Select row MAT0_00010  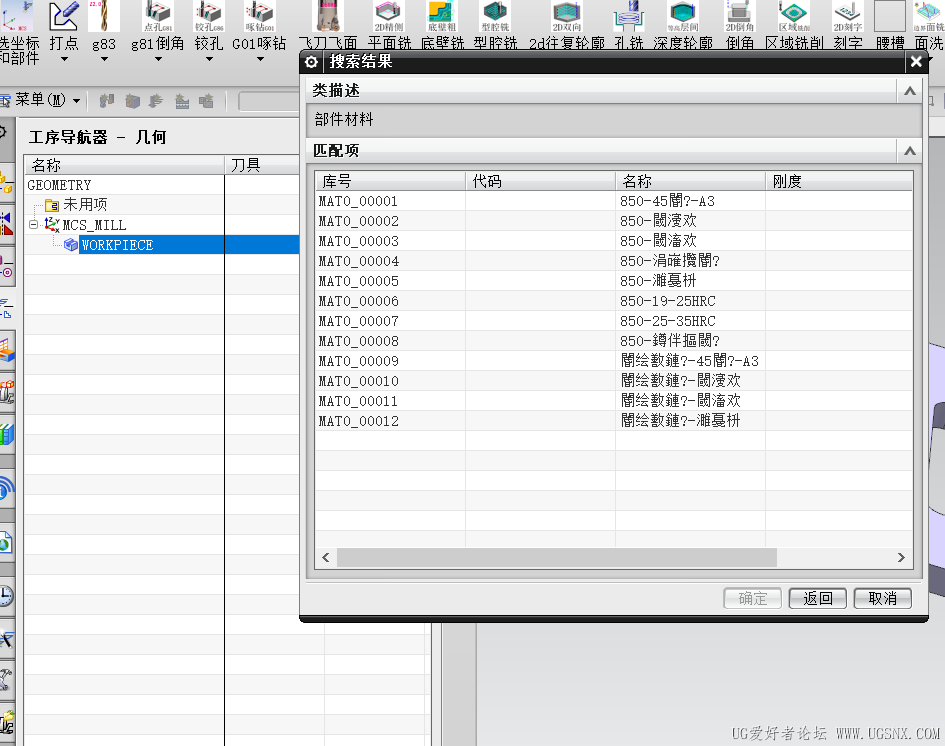[x=614, y=381]
